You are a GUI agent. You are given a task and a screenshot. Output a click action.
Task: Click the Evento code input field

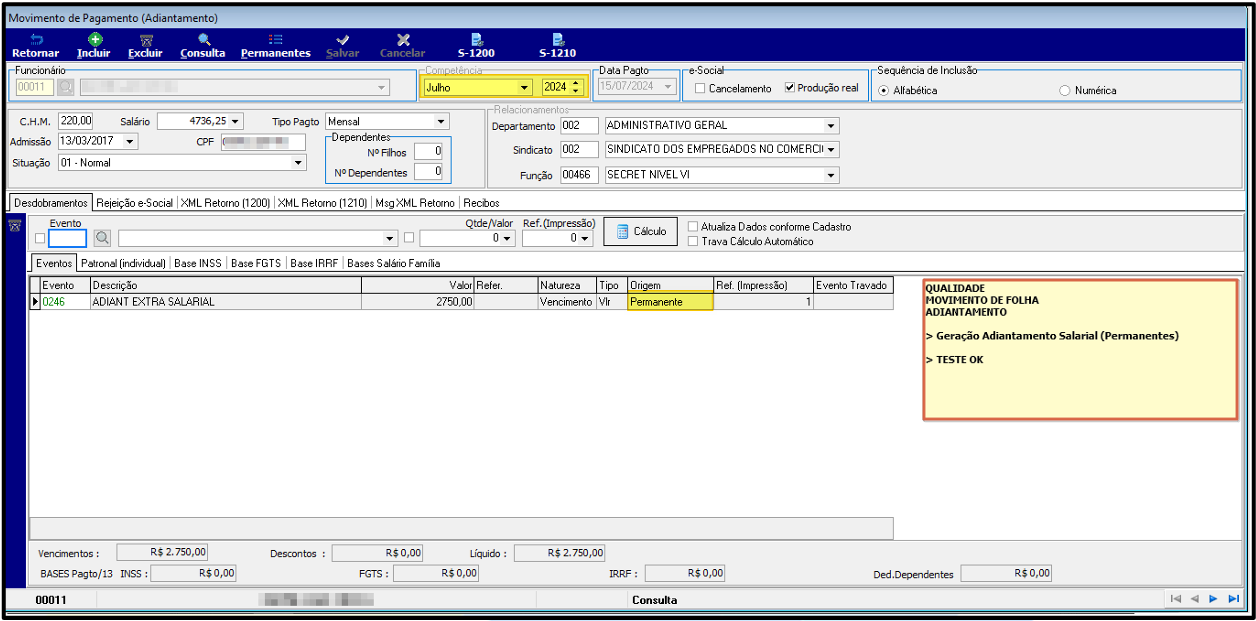click(x=68, y=238)
